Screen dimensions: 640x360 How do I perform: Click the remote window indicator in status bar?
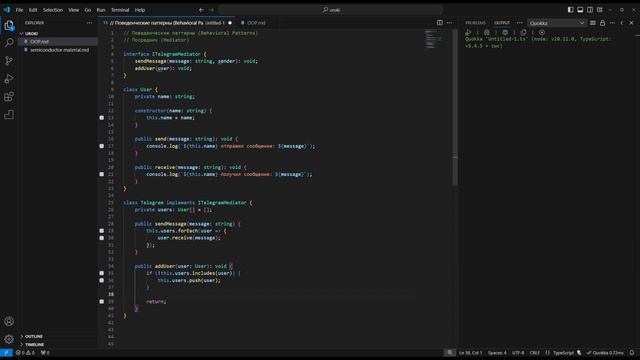[6, 353]
